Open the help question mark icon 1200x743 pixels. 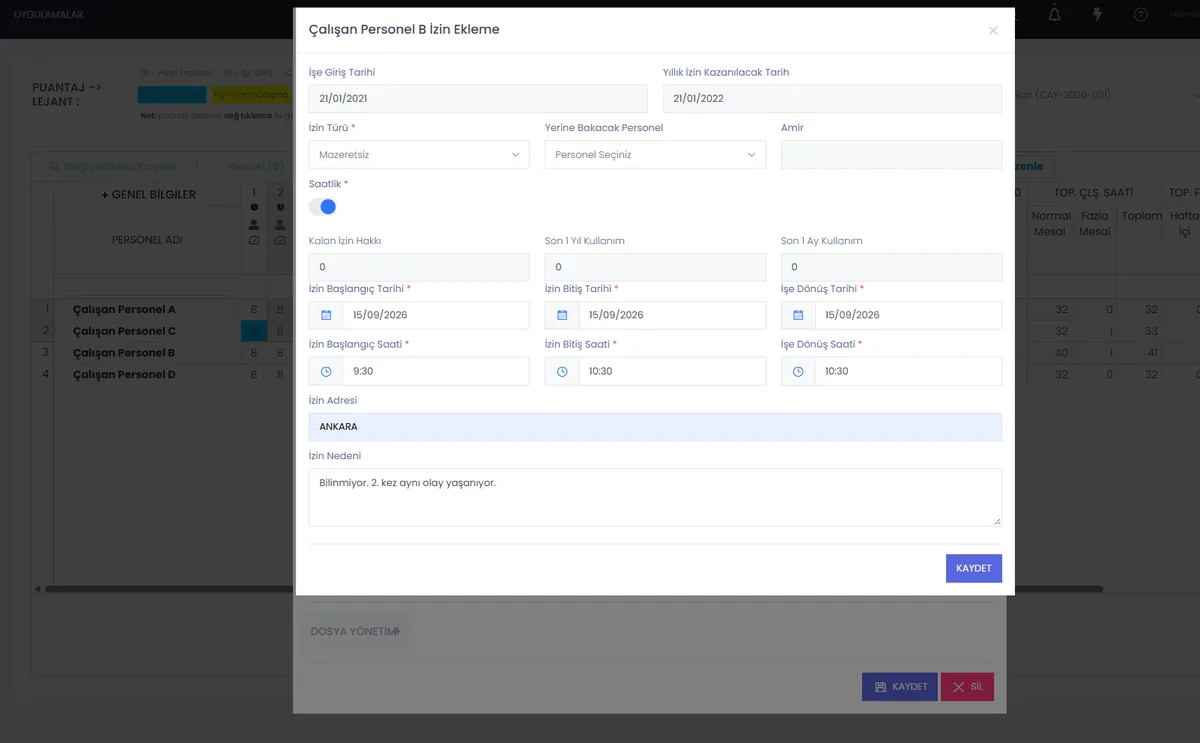pyautogui.click(x=1141, y=15)
